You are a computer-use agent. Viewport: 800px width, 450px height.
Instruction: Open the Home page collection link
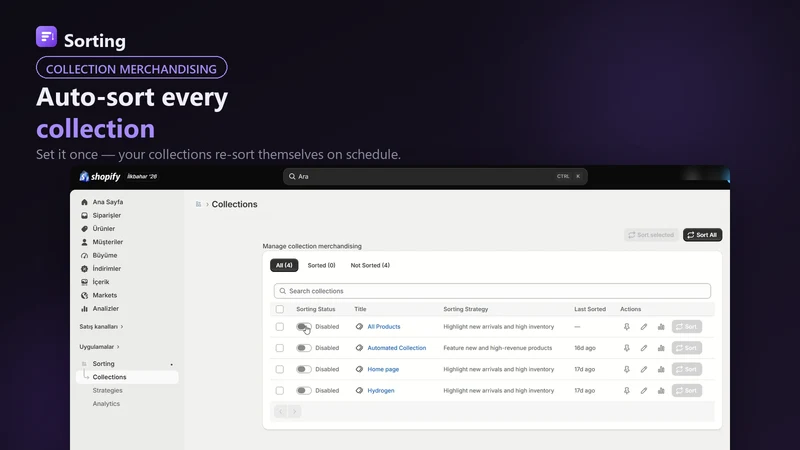point(383,369)
